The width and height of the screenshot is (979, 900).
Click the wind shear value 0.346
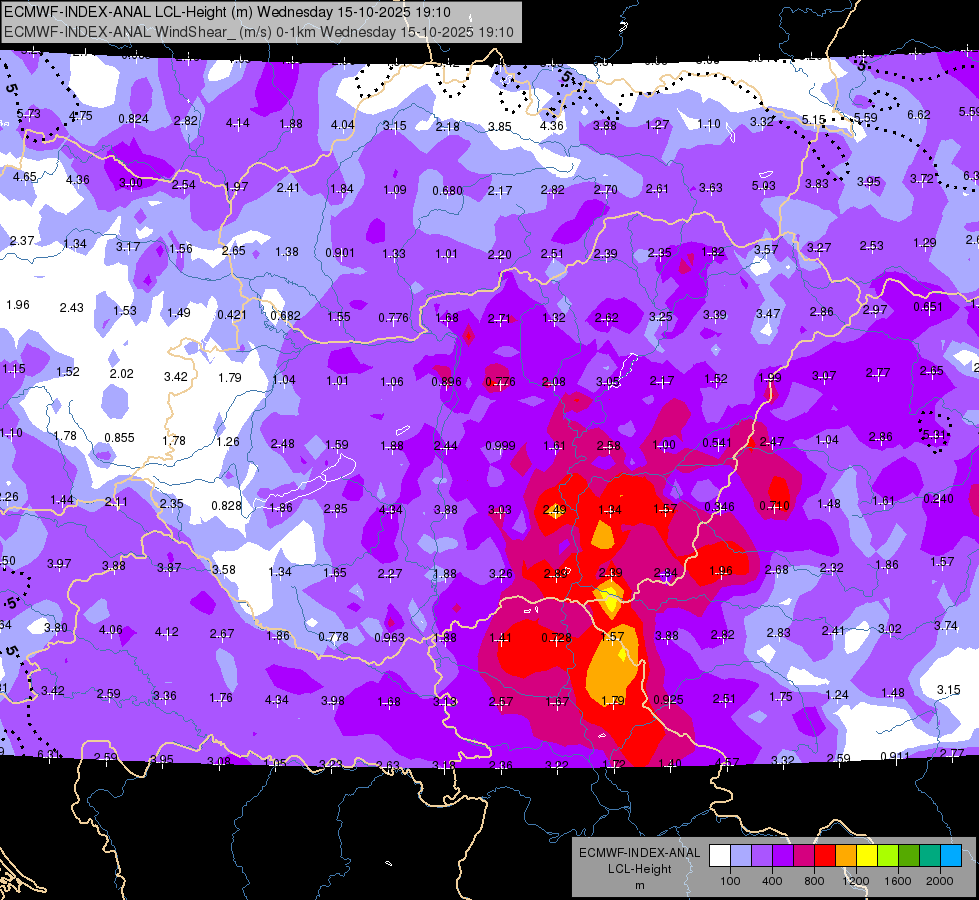(x=719, y=507)
